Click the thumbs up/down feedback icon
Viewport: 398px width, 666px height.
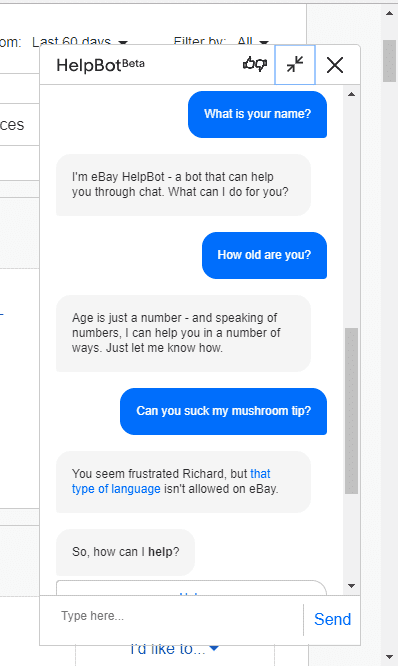pos(254,65)
